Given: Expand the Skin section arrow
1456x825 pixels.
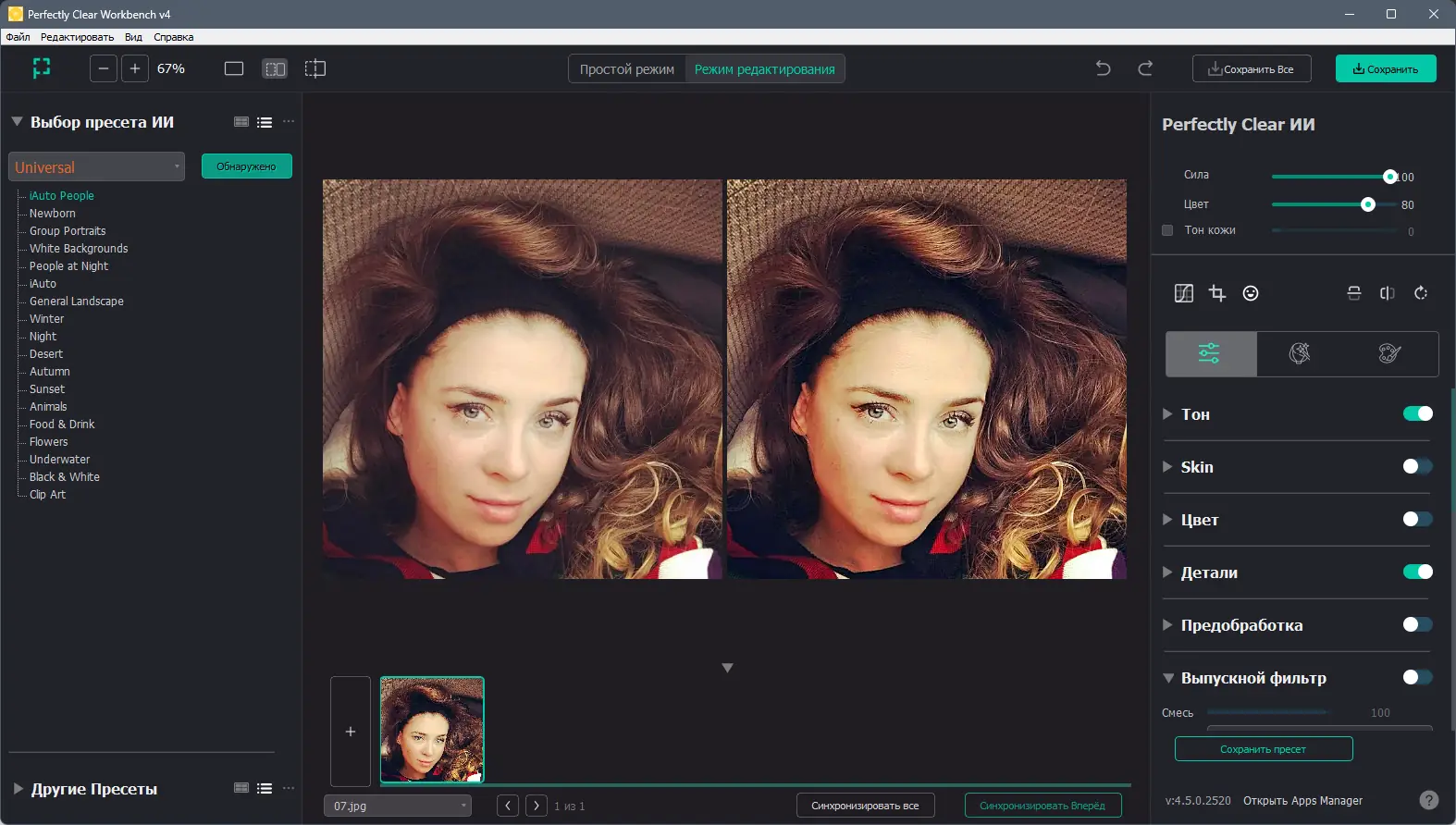Looking at the screenshot, I should click(x=1167, y=467).
